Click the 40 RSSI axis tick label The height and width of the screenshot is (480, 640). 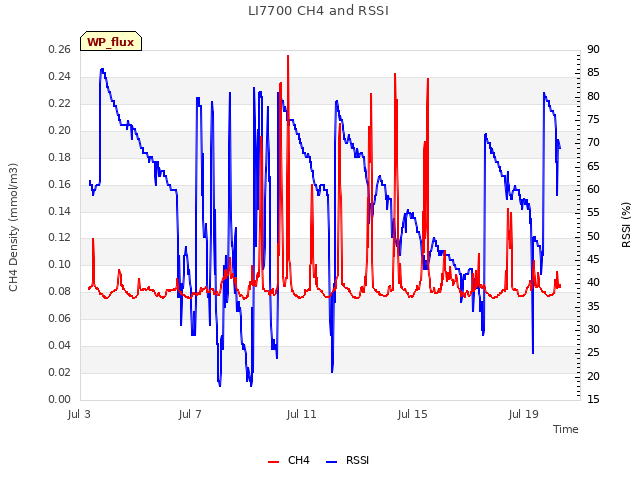(593, 282)
